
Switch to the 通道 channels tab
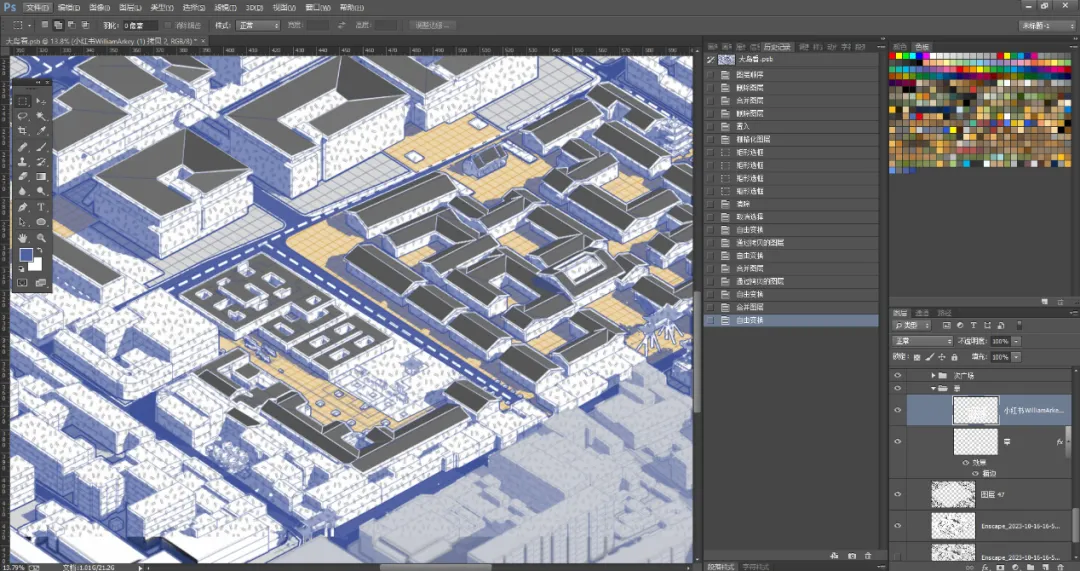(923, 313)
